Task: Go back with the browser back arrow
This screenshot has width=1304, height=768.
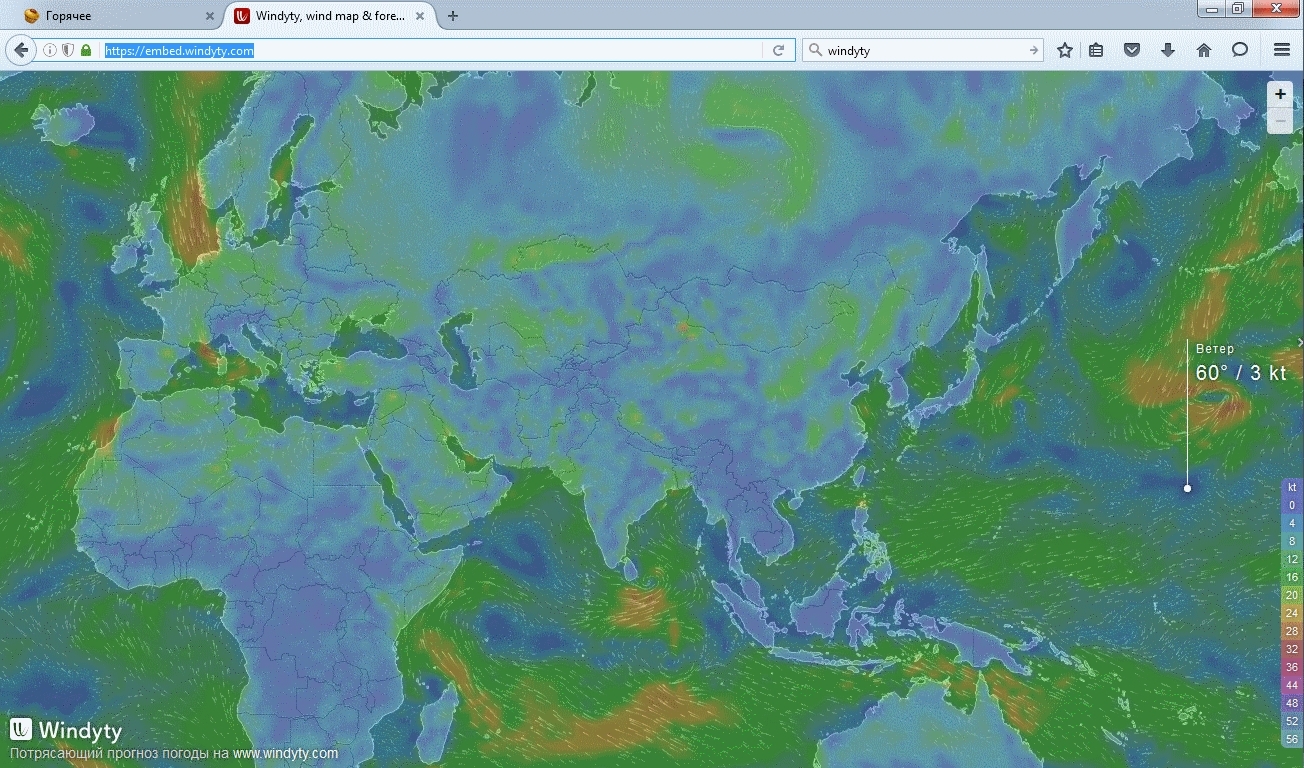Action: coord(21,50)
